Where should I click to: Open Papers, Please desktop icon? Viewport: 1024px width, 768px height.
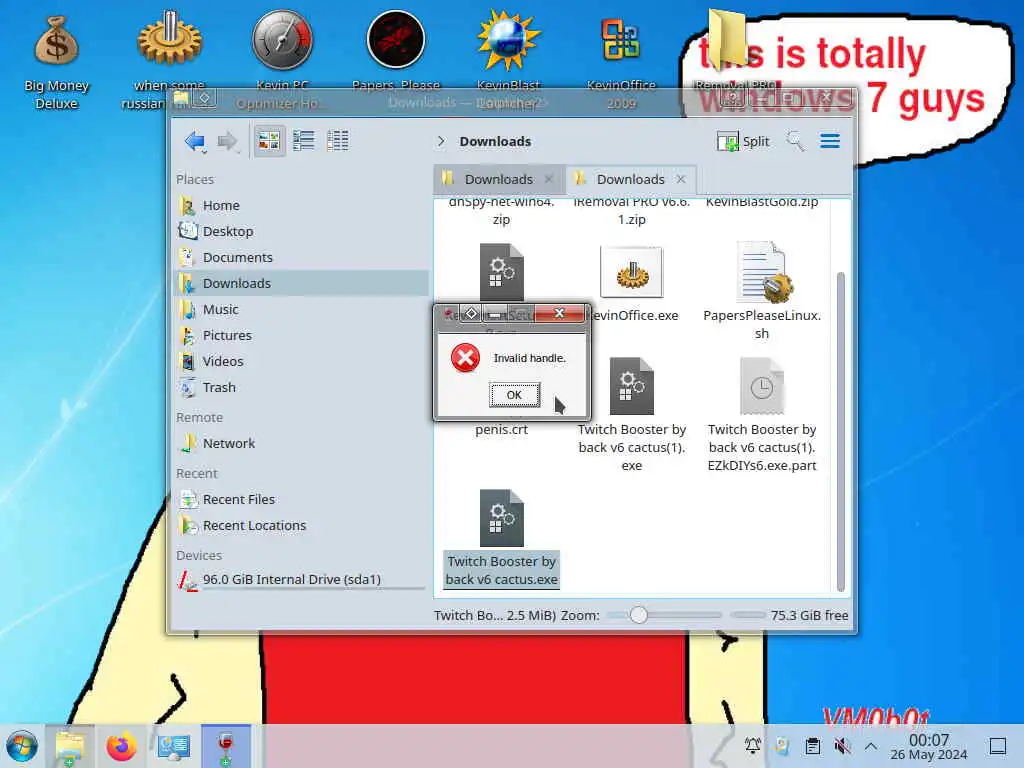pos(396,52)
